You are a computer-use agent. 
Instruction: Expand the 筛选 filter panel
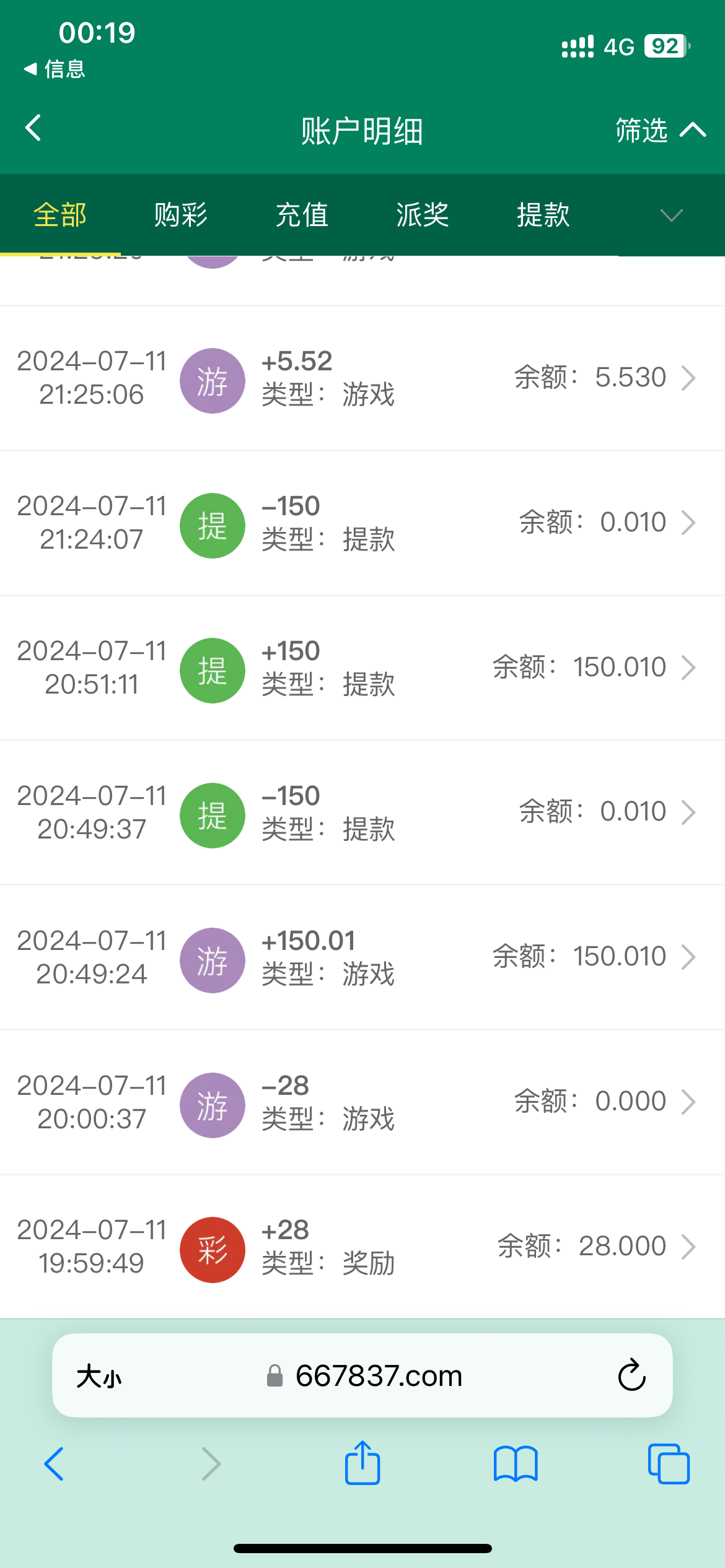point(659,130)
